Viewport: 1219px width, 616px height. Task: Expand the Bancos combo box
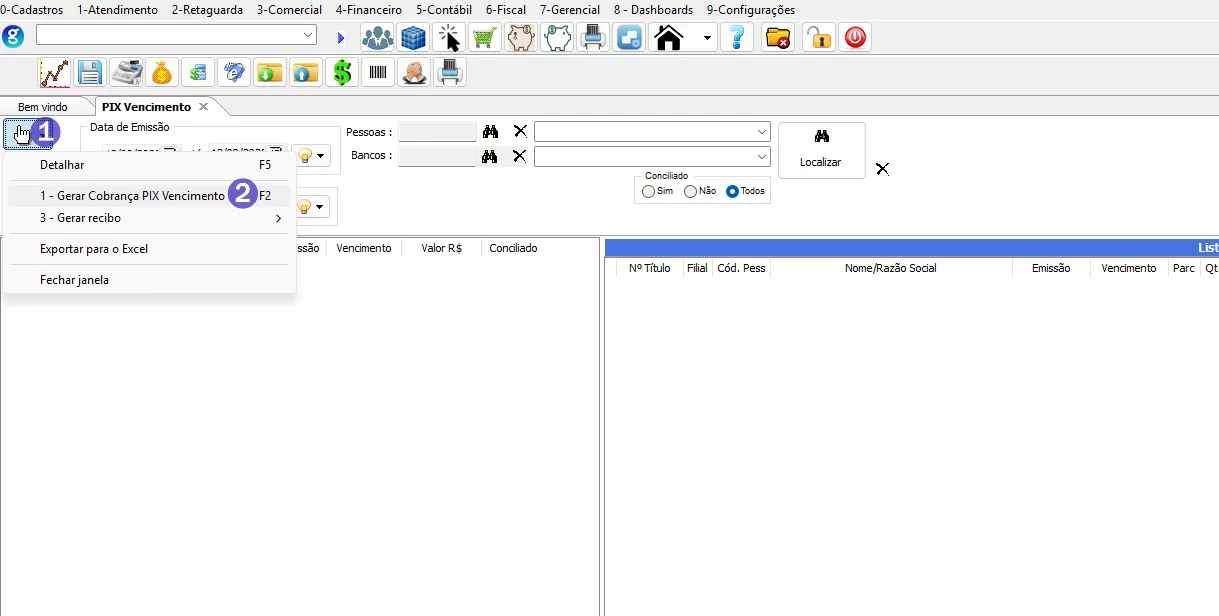761,157
